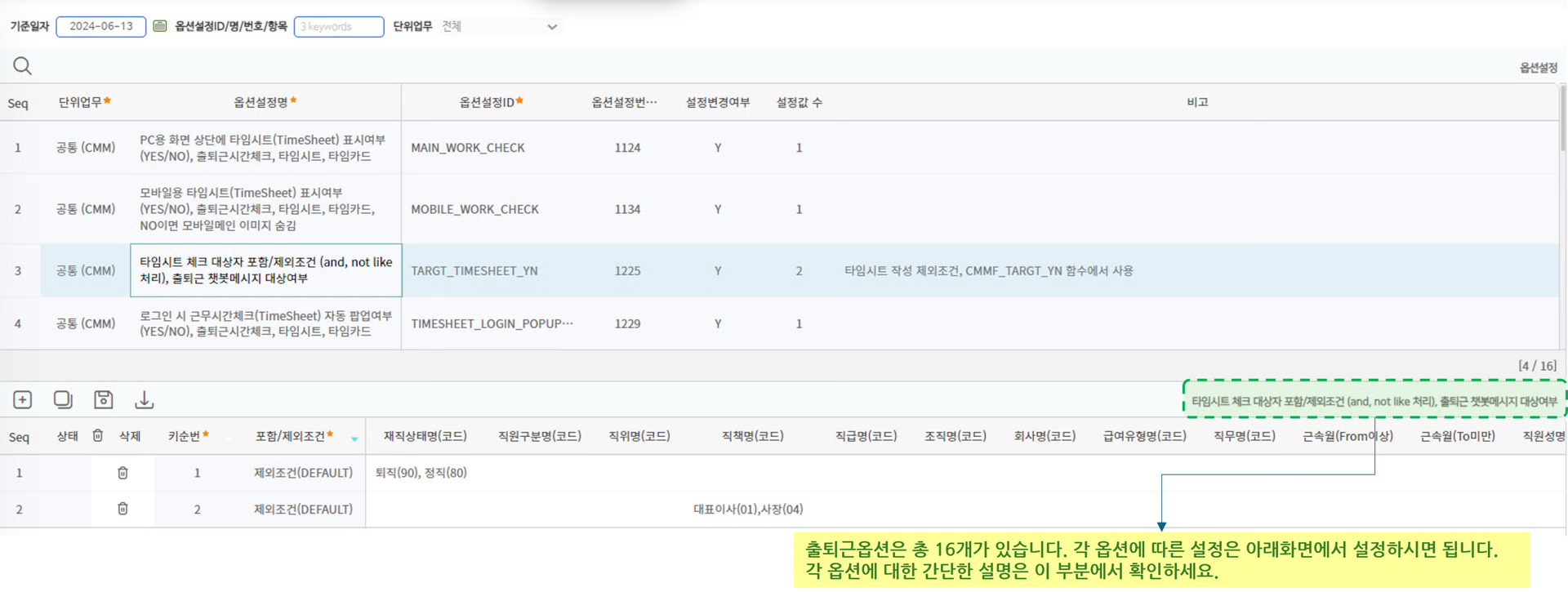Click the 근속월(To미만) column header
This screenshot has height=592, width=1568.
pyautogui.click(x=1457, y=436)
